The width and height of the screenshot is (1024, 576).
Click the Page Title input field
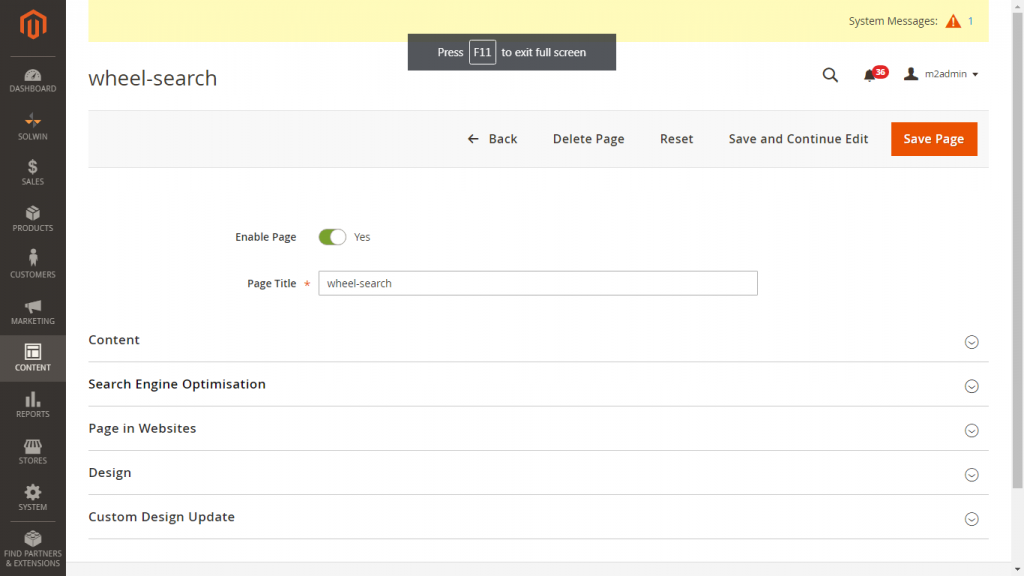[537, 283]
